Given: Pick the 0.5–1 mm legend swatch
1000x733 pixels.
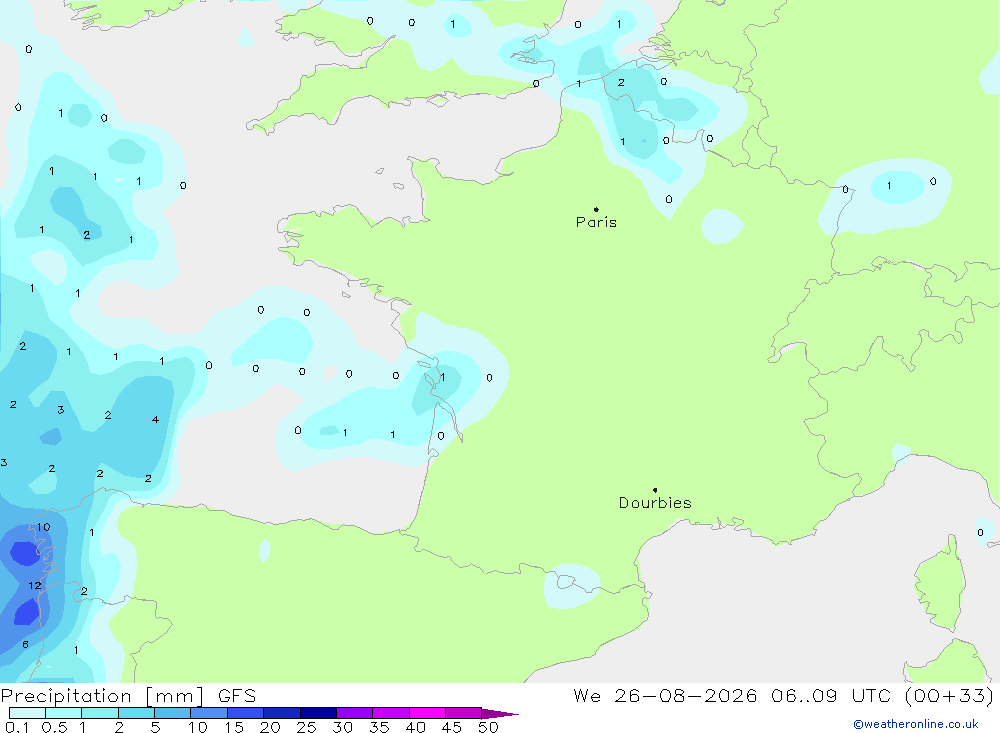Looking at the screenshot, I should tap(64, 713).
